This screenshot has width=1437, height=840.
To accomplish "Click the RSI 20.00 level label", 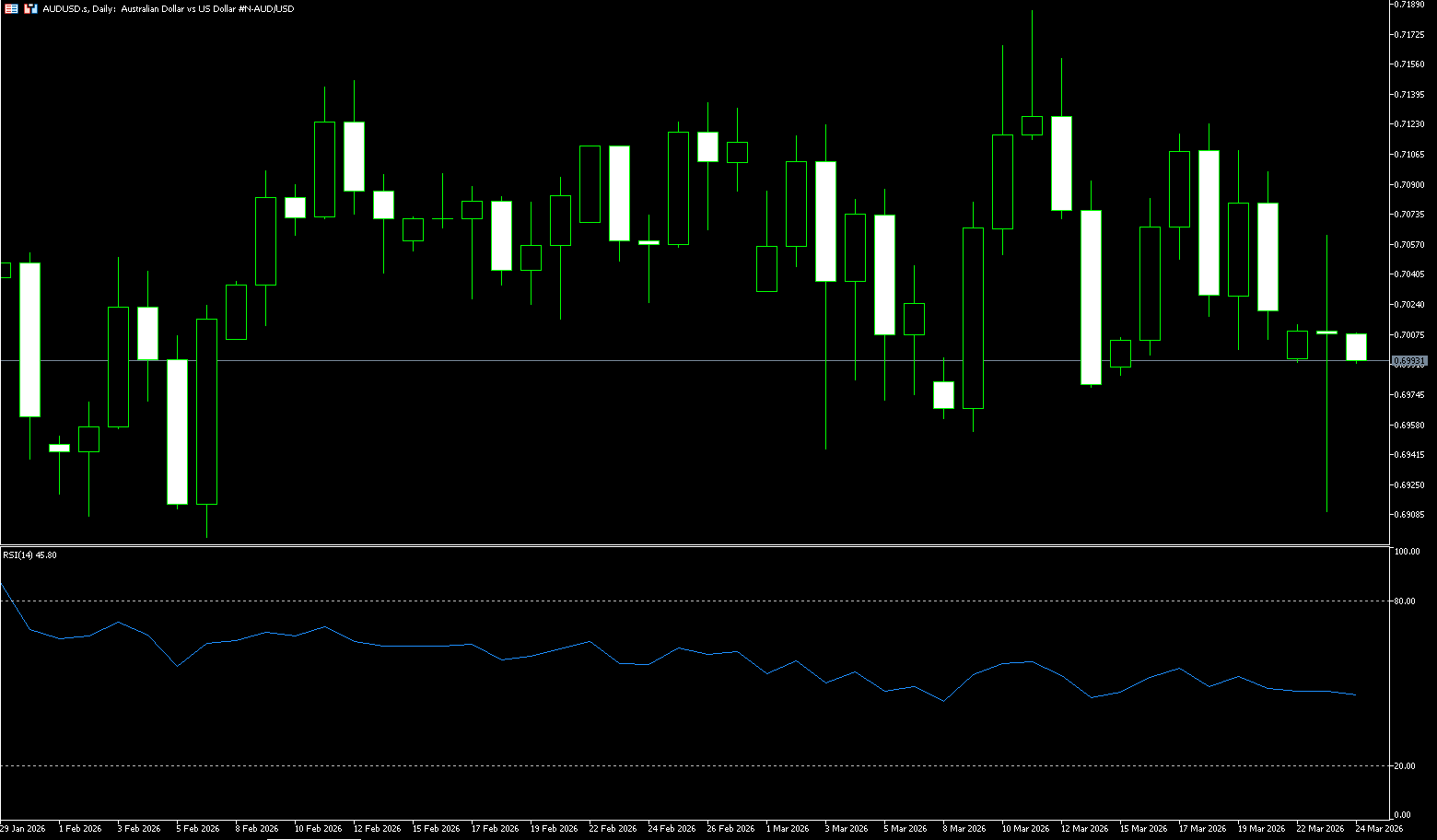I will 1405,766.
